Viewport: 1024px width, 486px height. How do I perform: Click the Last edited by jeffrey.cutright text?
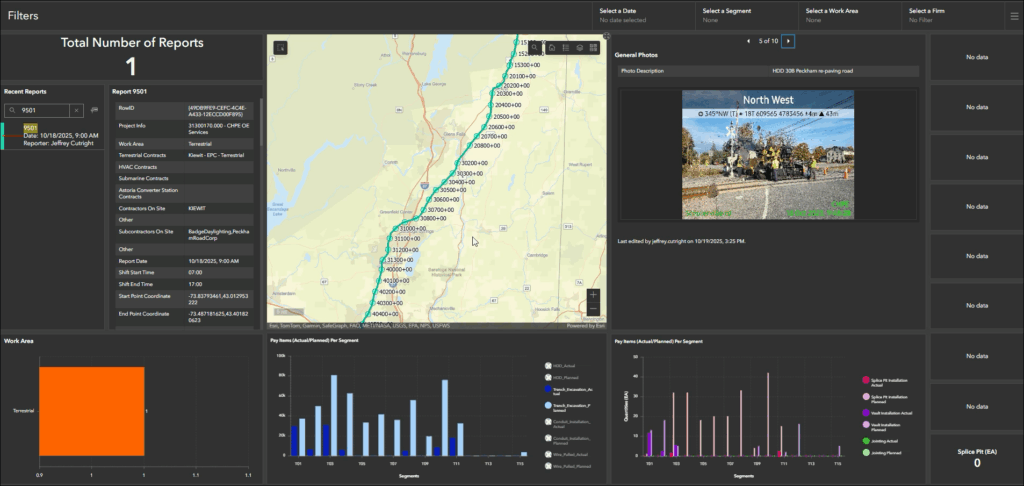681,241
